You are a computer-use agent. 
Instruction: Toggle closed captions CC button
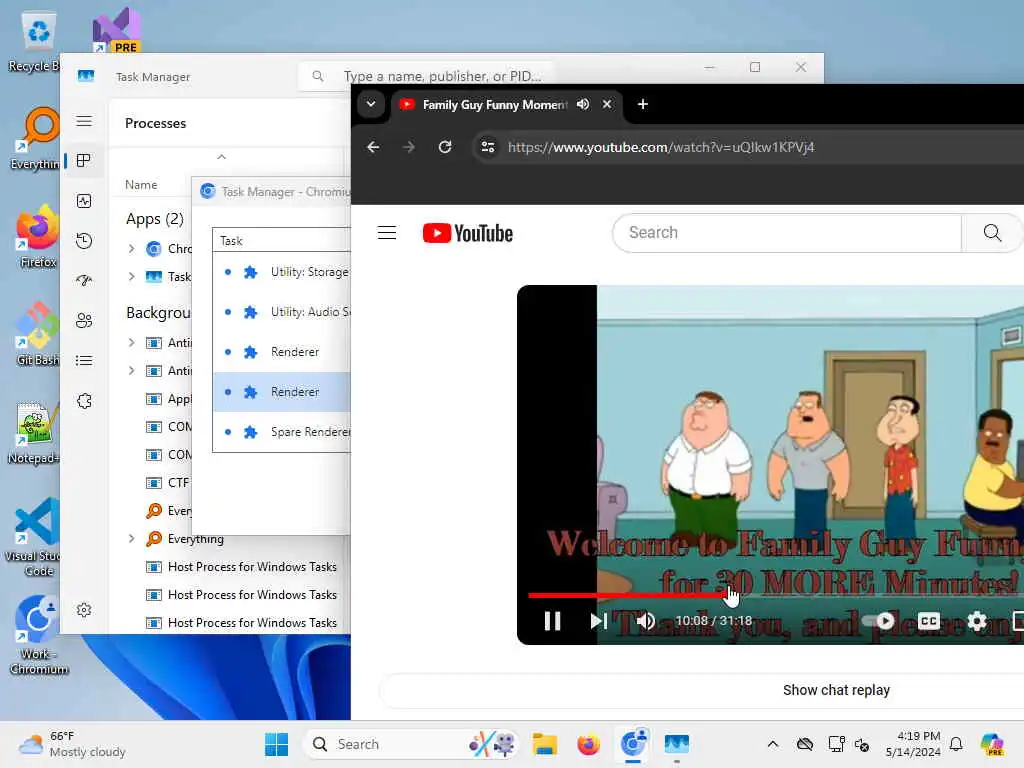click(929, 620)
